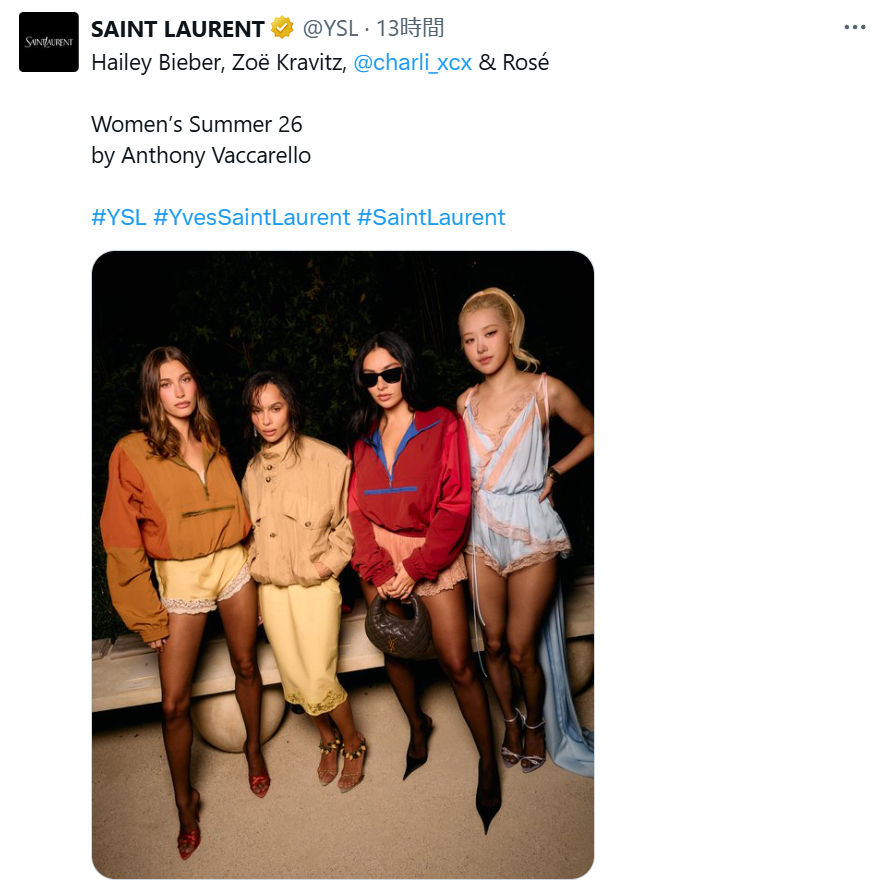Screen dimensions: 886x894
Task: Click the dark woven handbag in photo
Action: (x=399, y=625)
